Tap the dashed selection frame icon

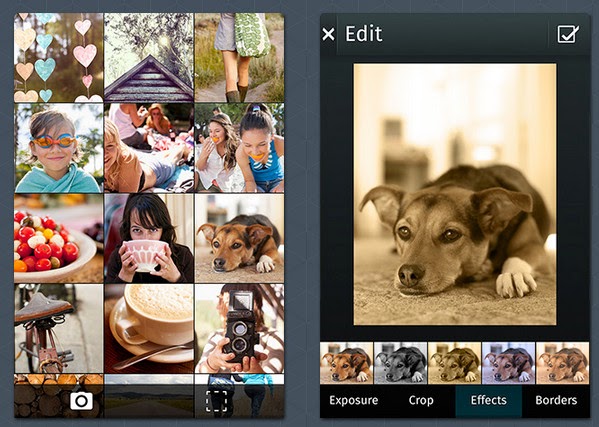point(217,401)
